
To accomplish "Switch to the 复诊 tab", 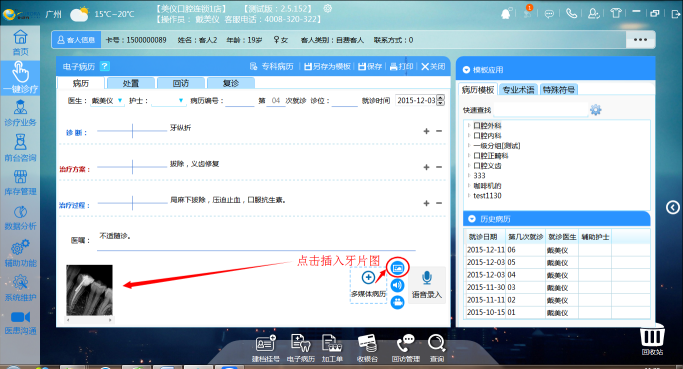I will [231, 83].
